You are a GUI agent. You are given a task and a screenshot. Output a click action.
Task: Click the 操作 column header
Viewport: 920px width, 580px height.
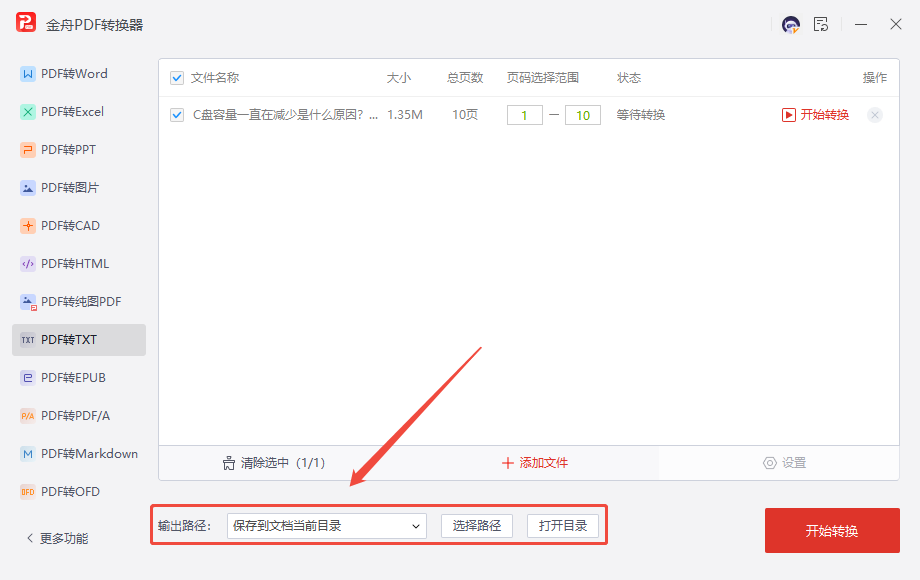pos(874,78)
